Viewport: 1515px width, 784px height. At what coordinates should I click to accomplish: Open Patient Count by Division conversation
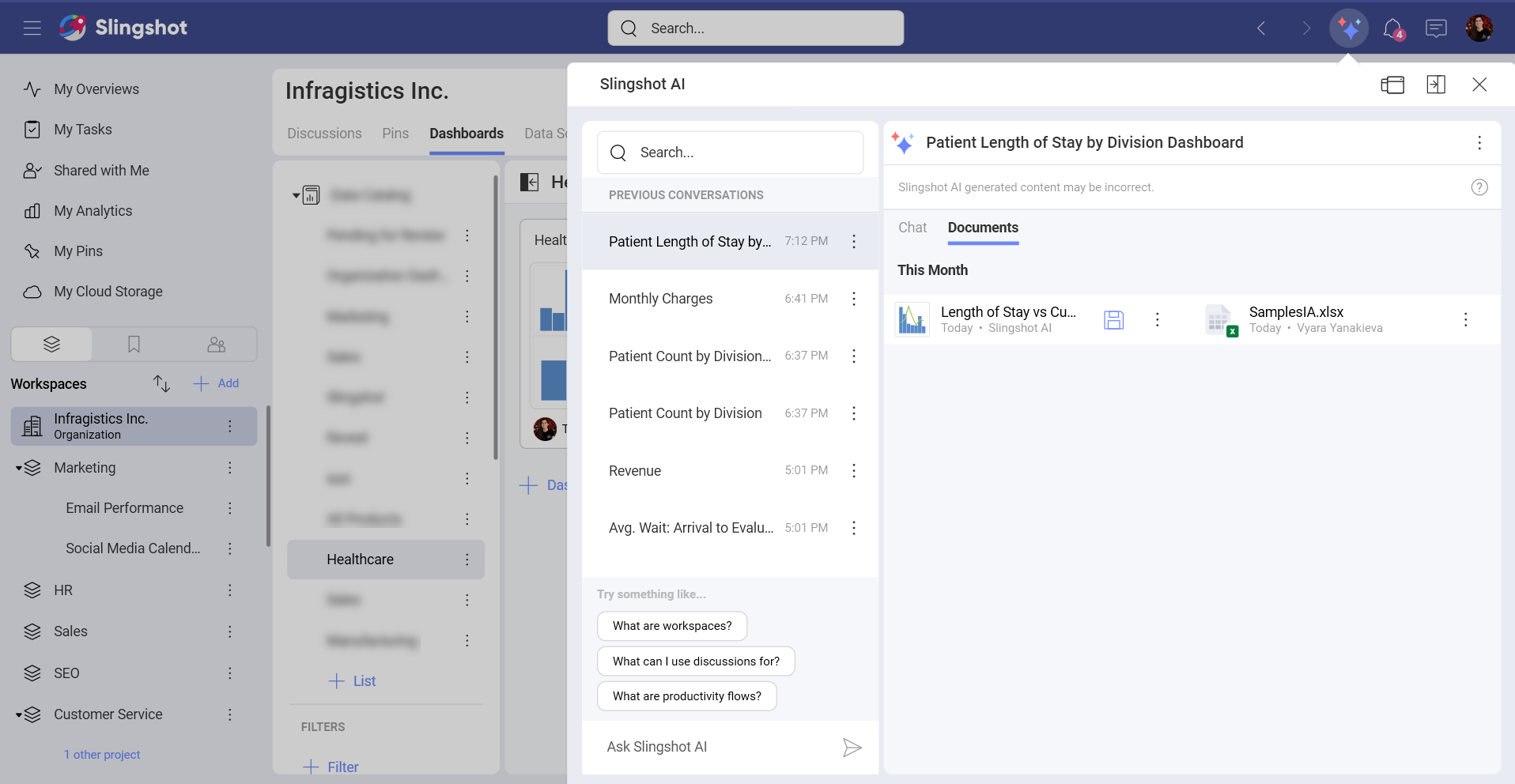[686, 413]
